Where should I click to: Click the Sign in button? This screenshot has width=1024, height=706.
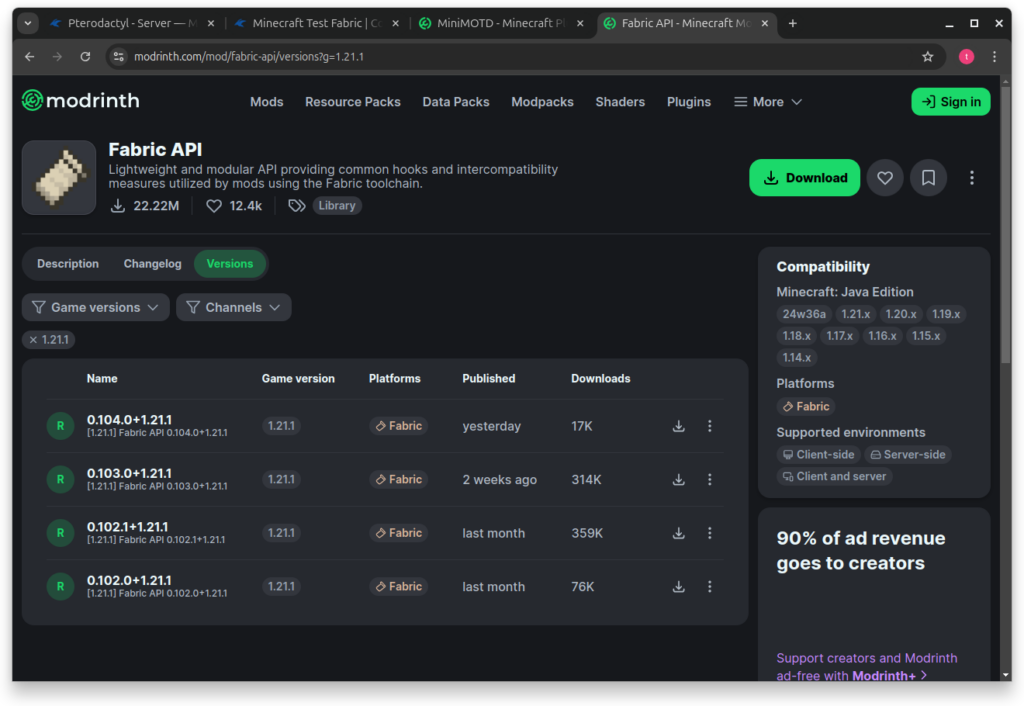pyautogui.click(x=950, y=102)
